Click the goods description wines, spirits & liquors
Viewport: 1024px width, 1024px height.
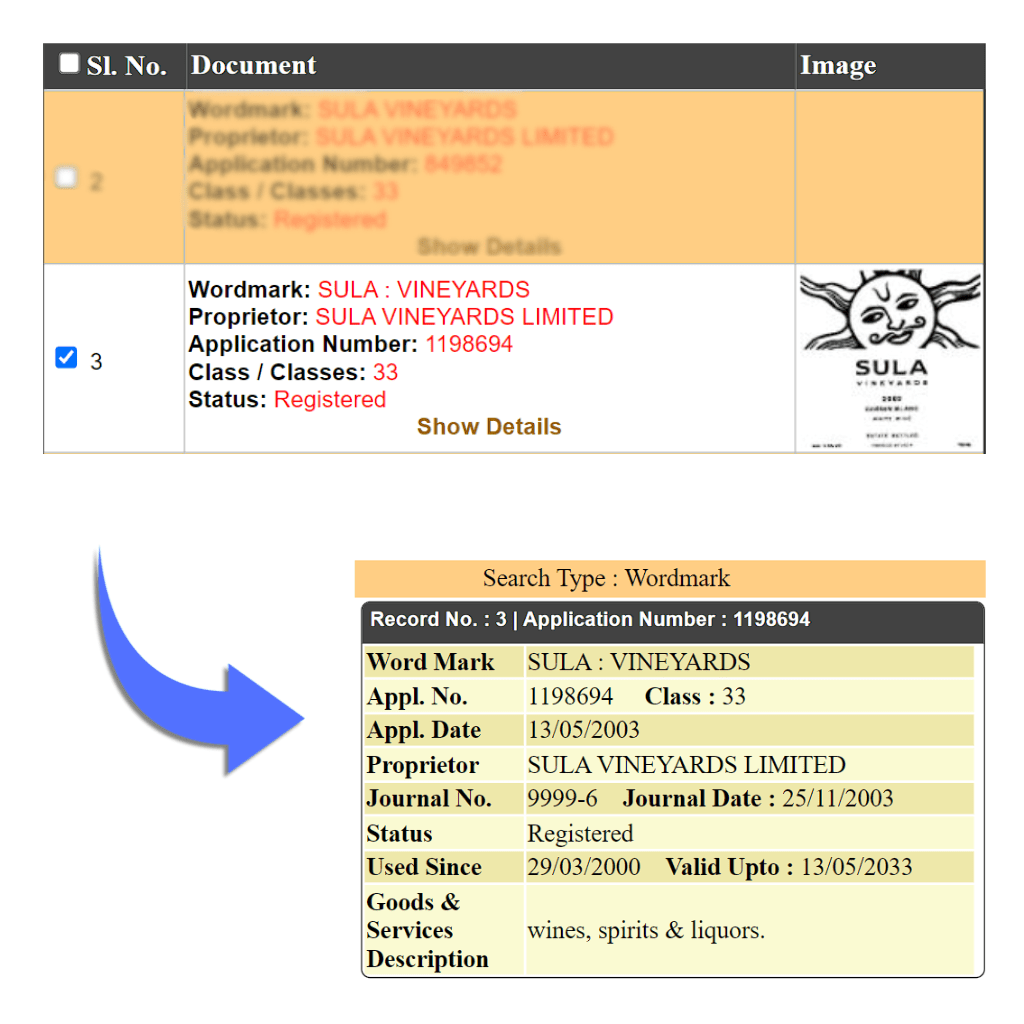(x=646, y=931)
